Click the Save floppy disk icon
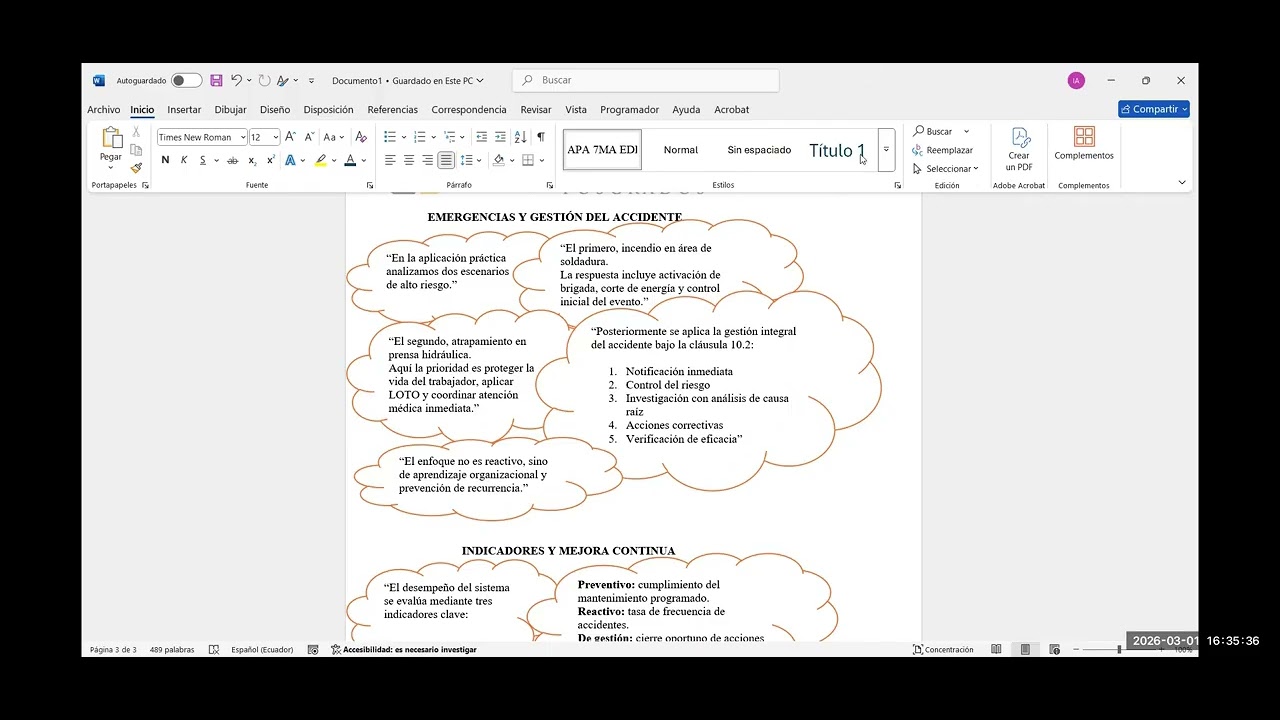 pyautogui.click(x=216, y=80)
